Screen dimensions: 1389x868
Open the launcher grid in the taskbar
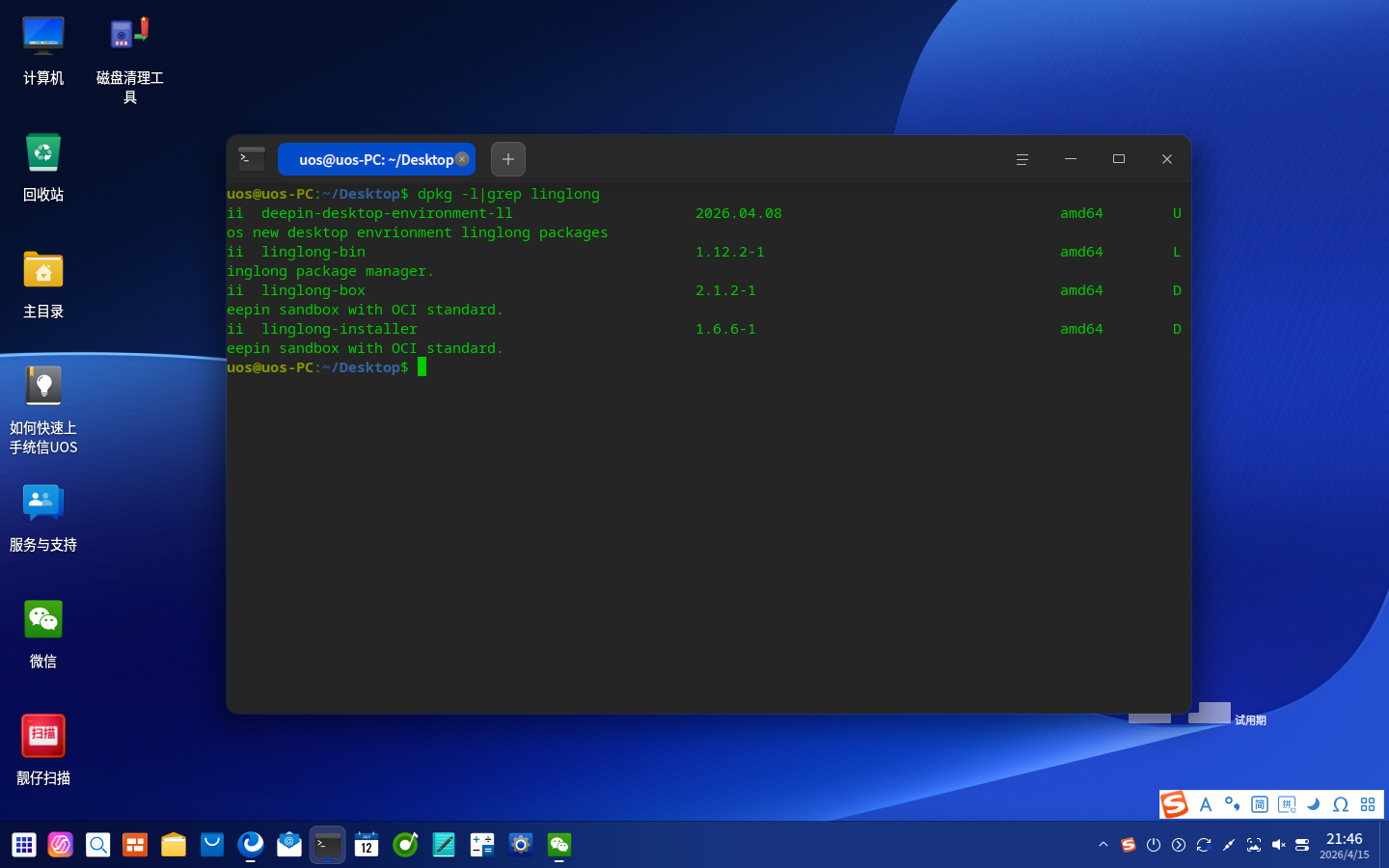click(x=24, y=845)
